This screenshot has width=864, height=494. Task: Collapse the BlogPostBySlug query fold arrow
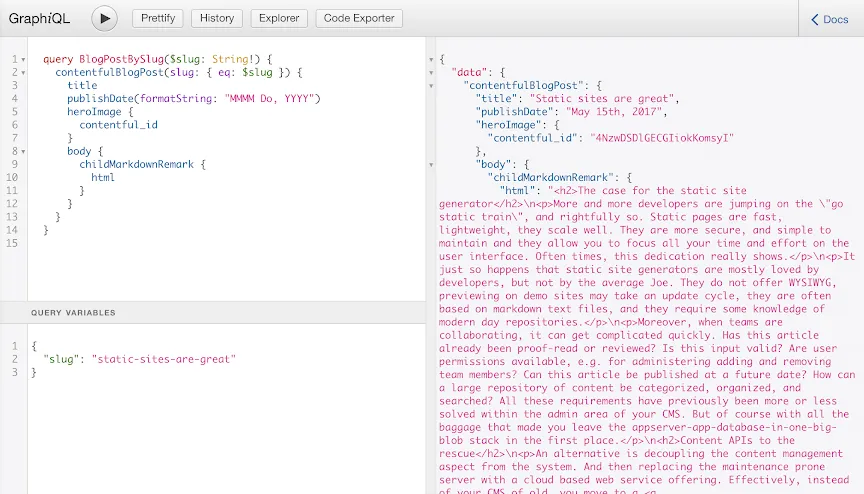tap(22, 60)
